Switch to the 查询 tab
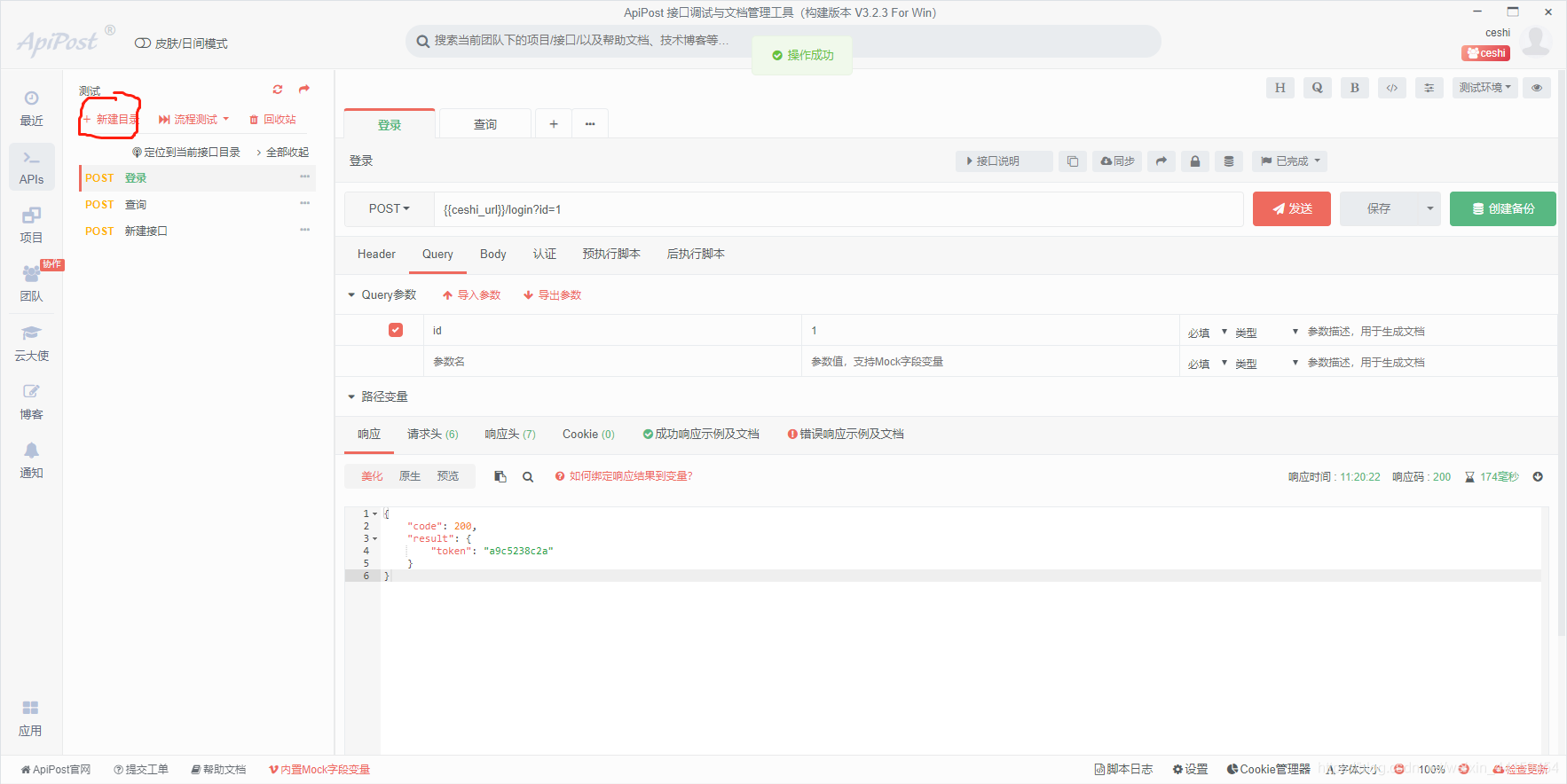The image size is (1567, 784). [x=485, y=124]
